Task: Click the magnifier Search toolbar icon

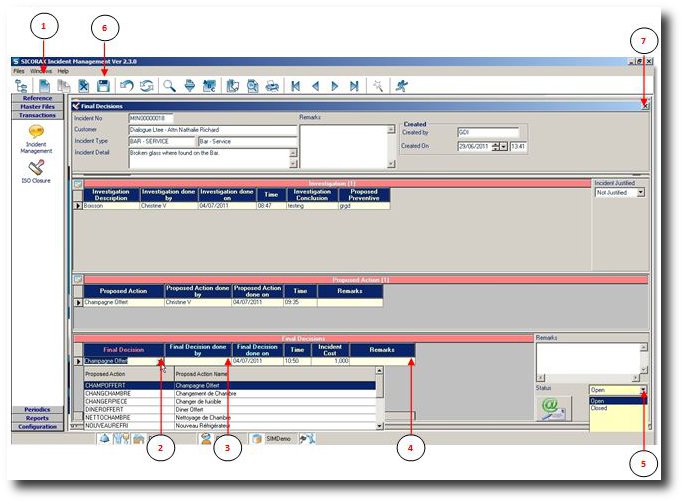Action: tap(169, 86)
